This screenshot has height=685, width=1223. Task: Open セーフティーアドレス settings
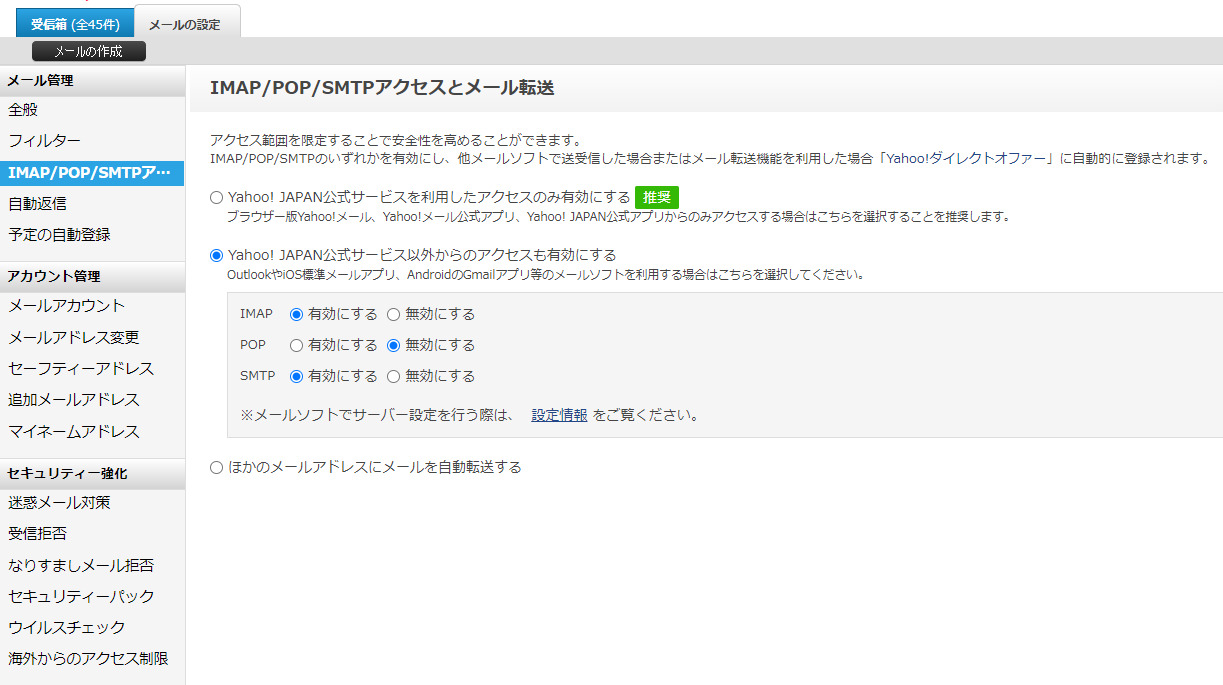pos(81,369)
